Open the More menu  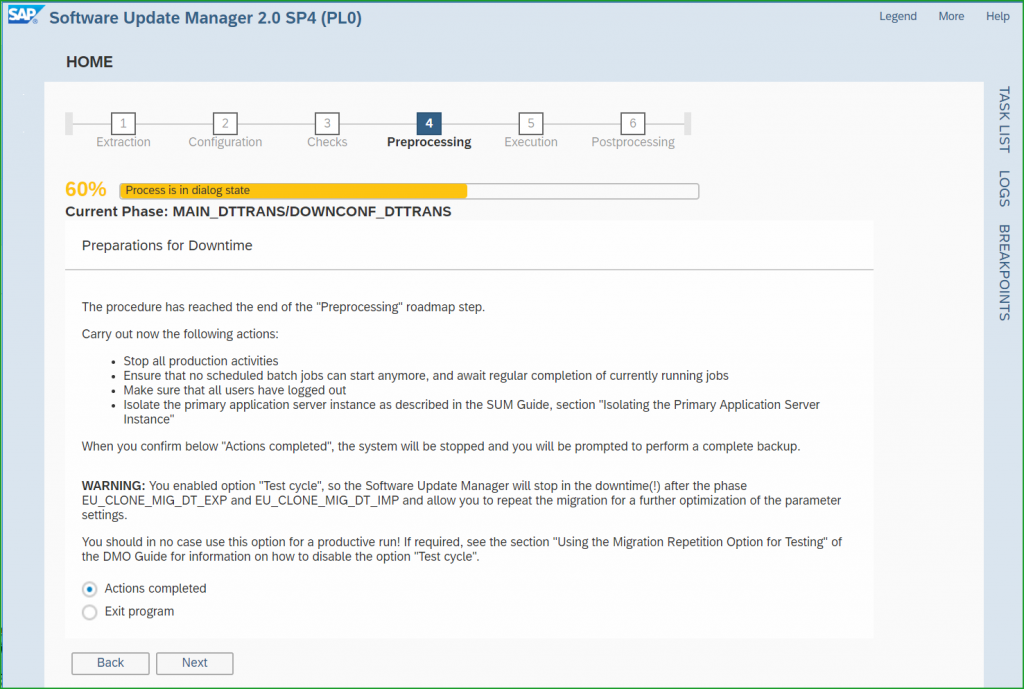(951, 16)
